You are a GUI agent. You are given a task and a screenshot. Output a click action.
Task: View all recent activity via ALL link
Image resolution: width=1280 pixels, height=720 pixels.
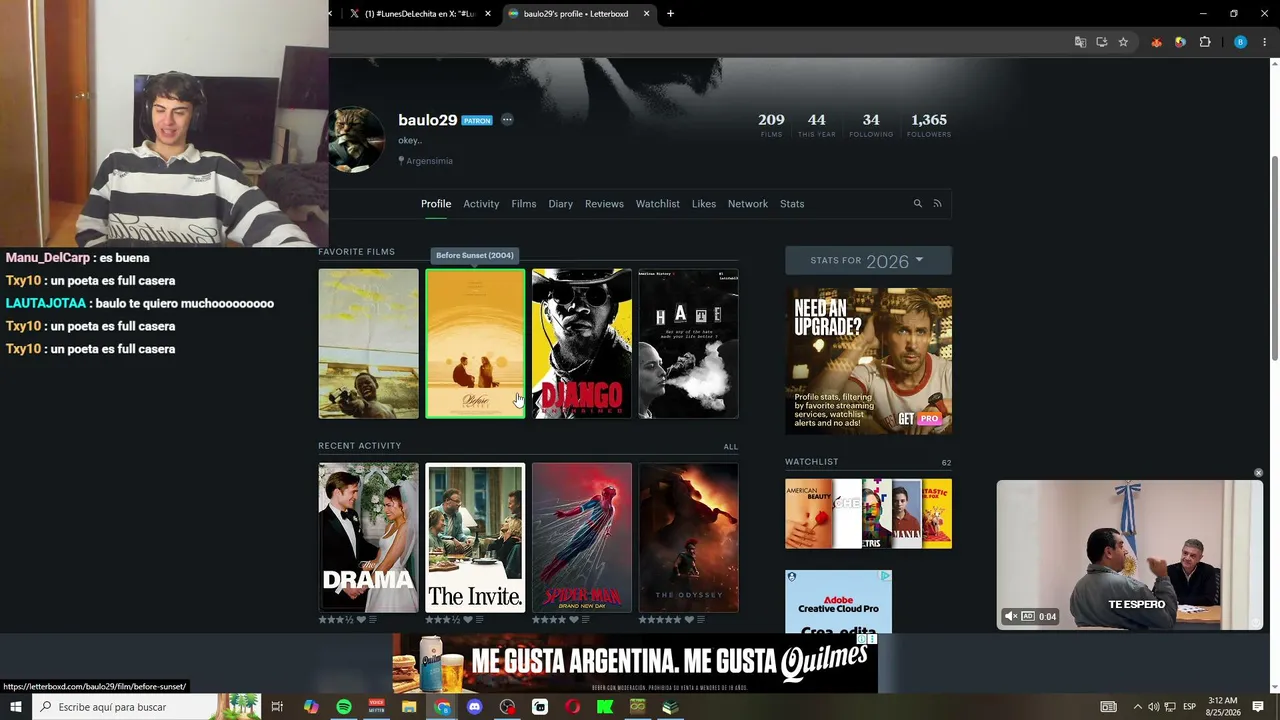(731, 447)
